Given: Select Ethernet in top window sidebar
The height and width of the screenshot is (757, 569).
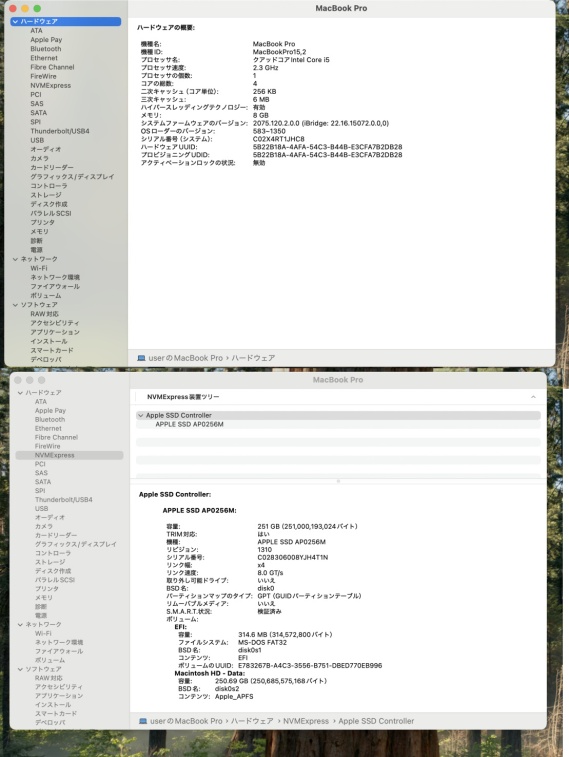Looking at the screenshot, I should [44, 58].
